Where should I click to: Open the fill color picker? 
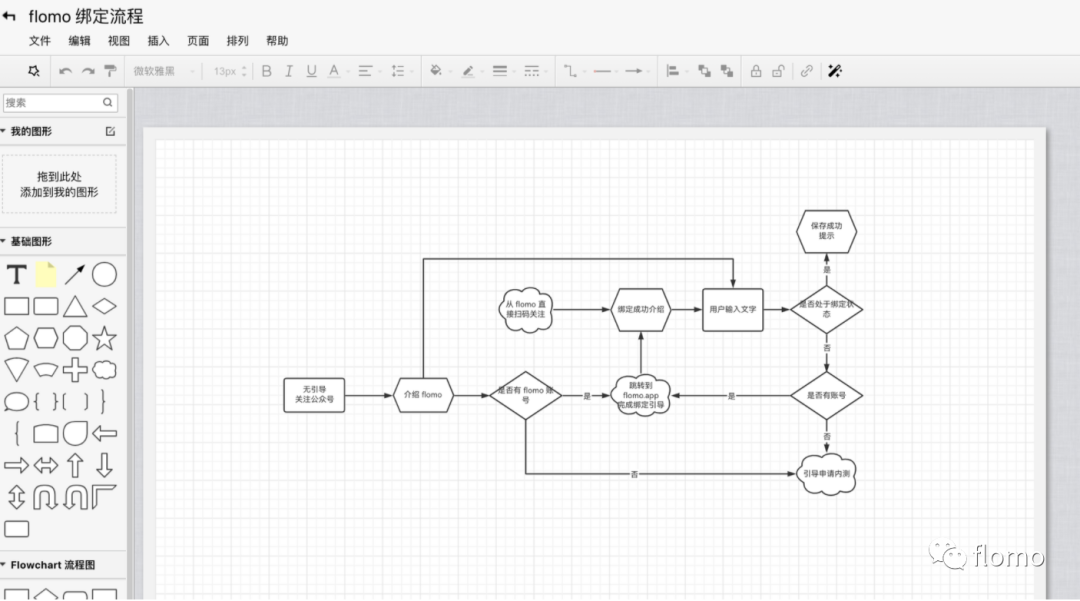tap(439, 71)
